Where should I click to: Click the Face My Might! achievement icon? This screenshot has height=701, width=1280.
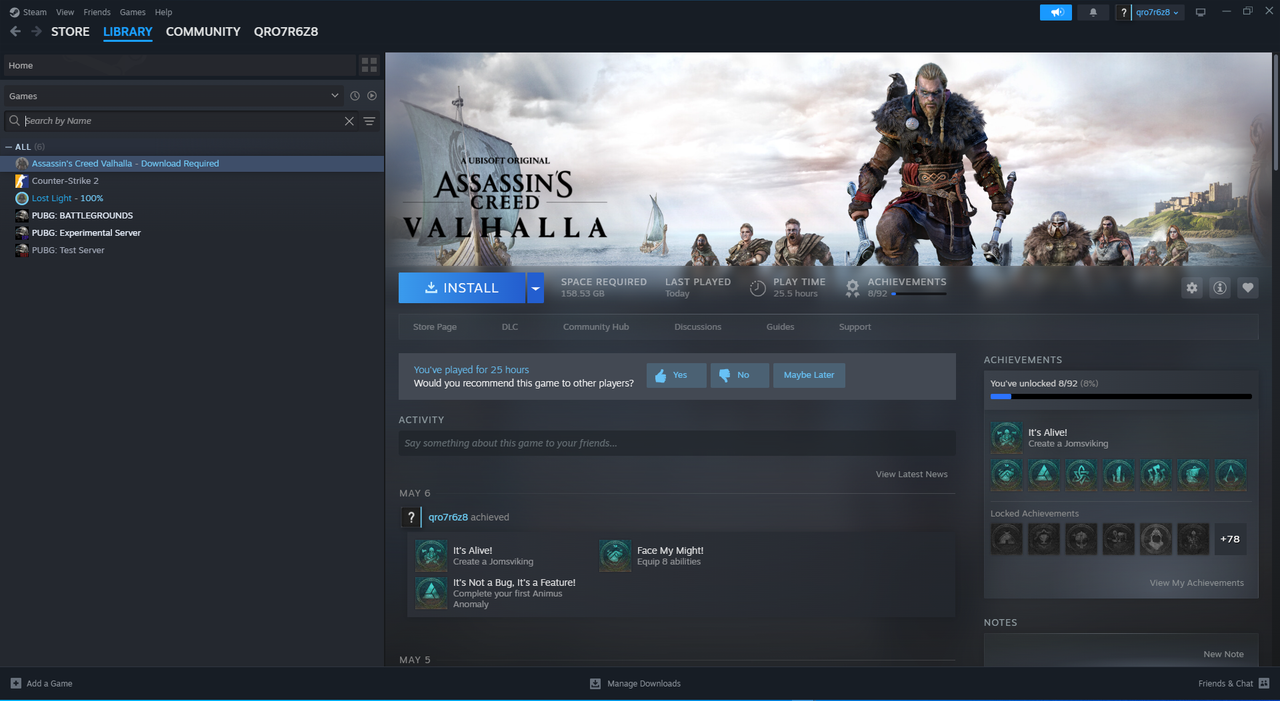tap(615, 556)
